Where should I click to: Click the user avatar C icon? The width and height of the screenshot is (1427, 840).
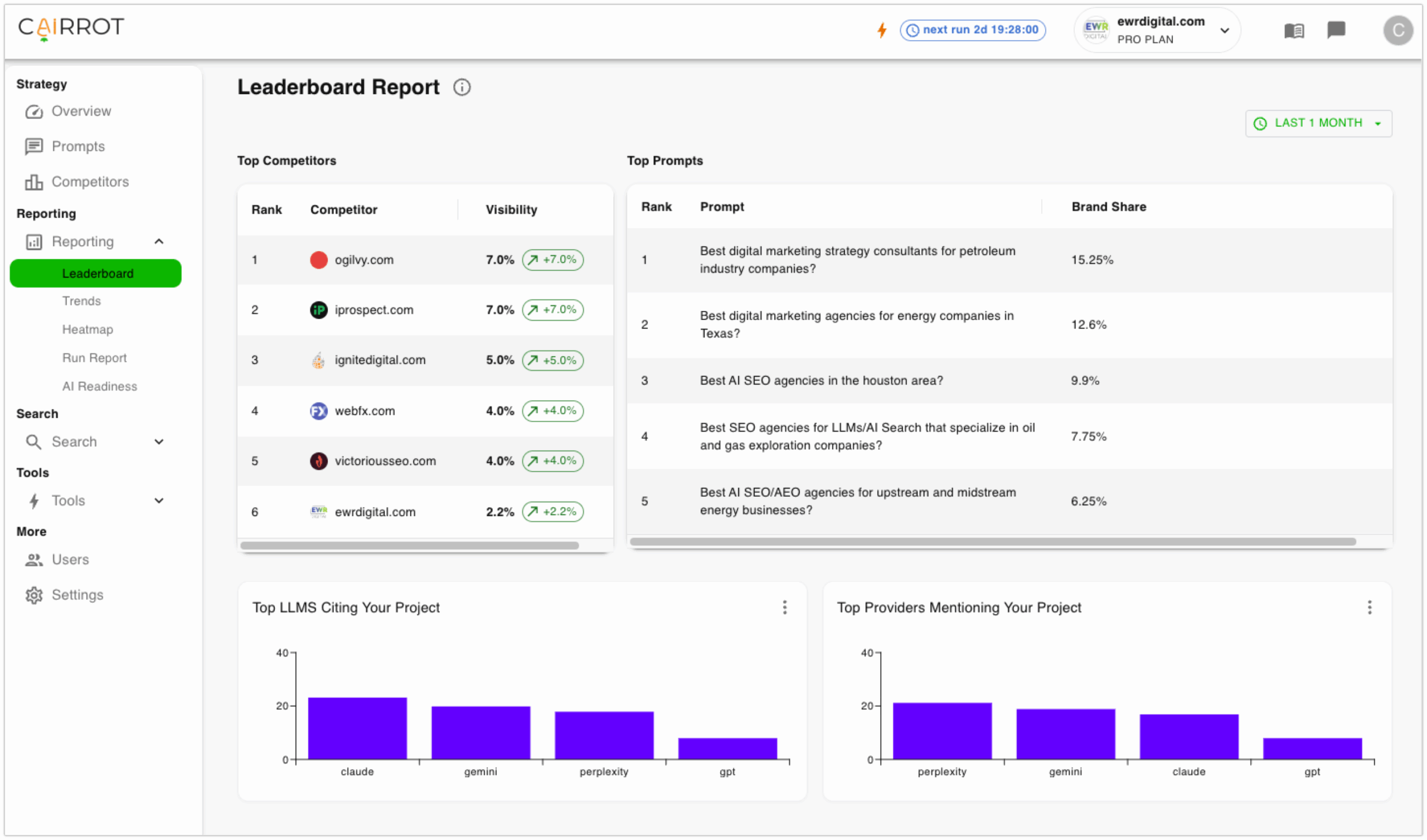pyautogui.click(x=1397, y=30)
